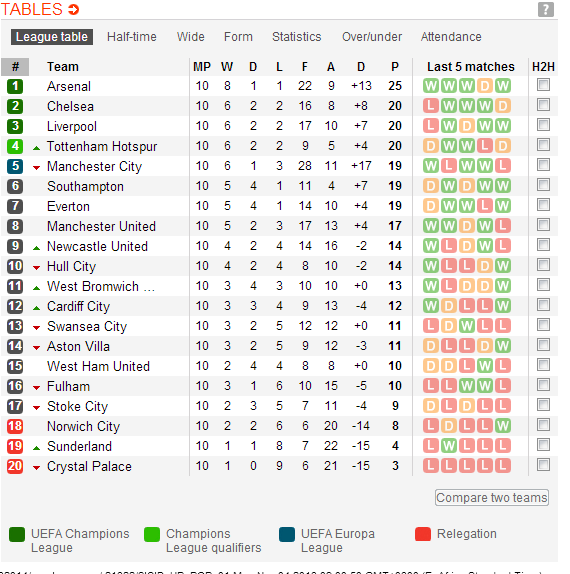Click the Last 5 matches column header
570x574 pixels.
[x=471, y=67]
